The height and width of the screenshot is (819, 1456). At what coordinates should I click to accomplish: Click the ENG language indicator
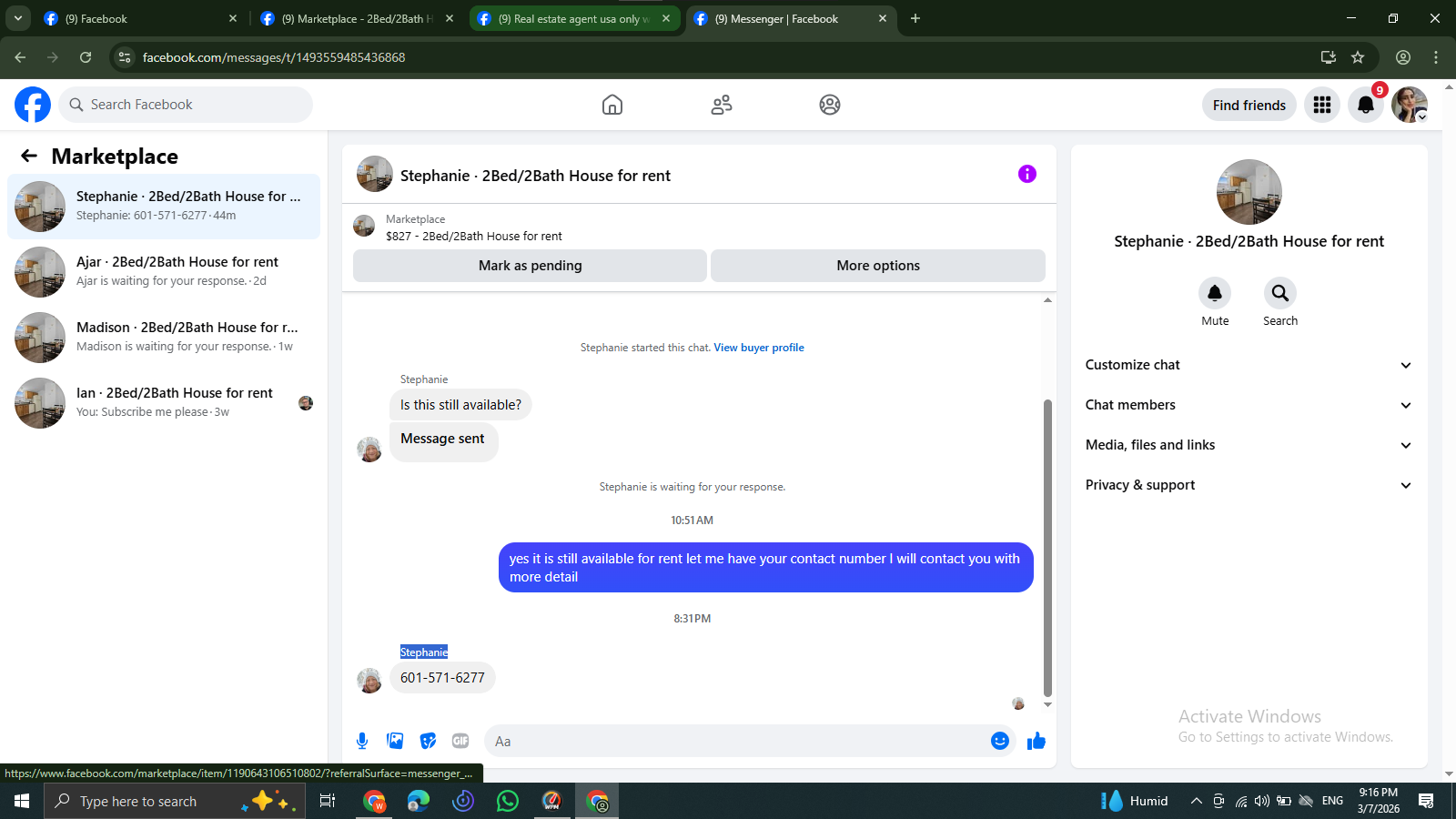pyautogui.click(x=1332, y=801)
